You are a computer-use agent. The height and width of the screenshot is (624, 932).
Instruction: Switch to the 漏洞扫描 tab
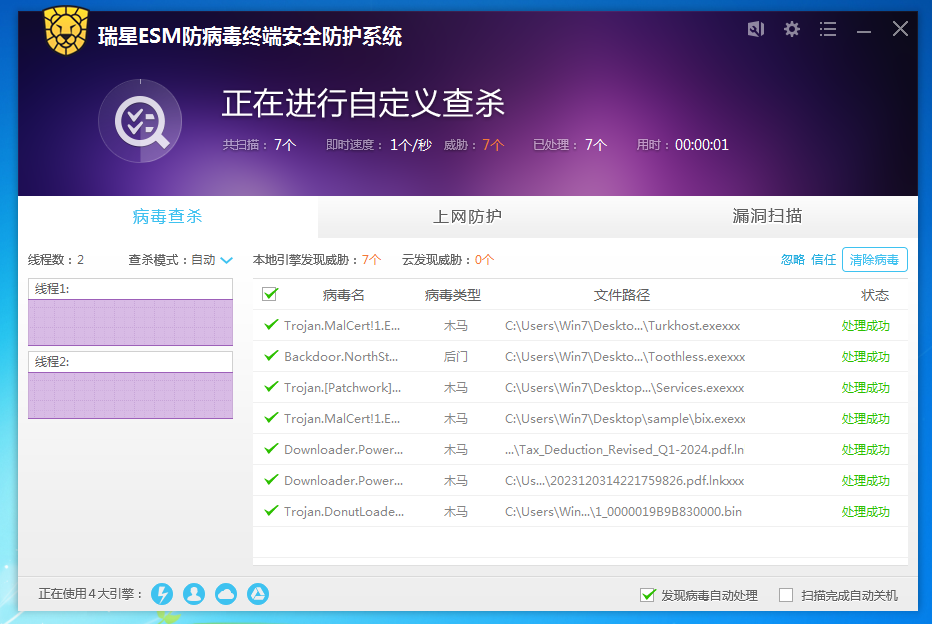[767, 216]
